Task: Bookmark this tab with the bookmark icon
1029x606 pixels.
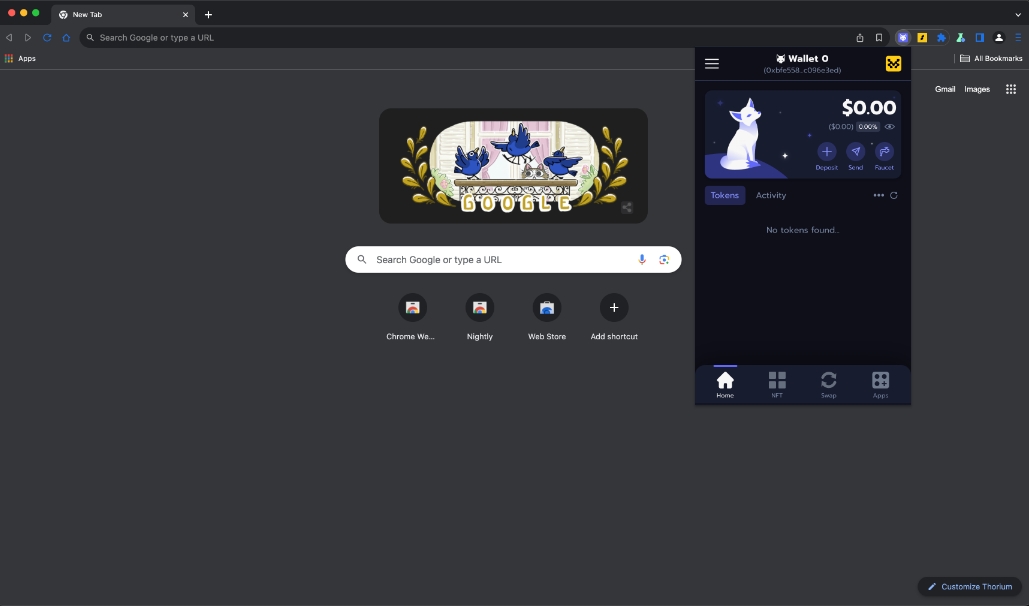Action: click(x=879, y=37)
